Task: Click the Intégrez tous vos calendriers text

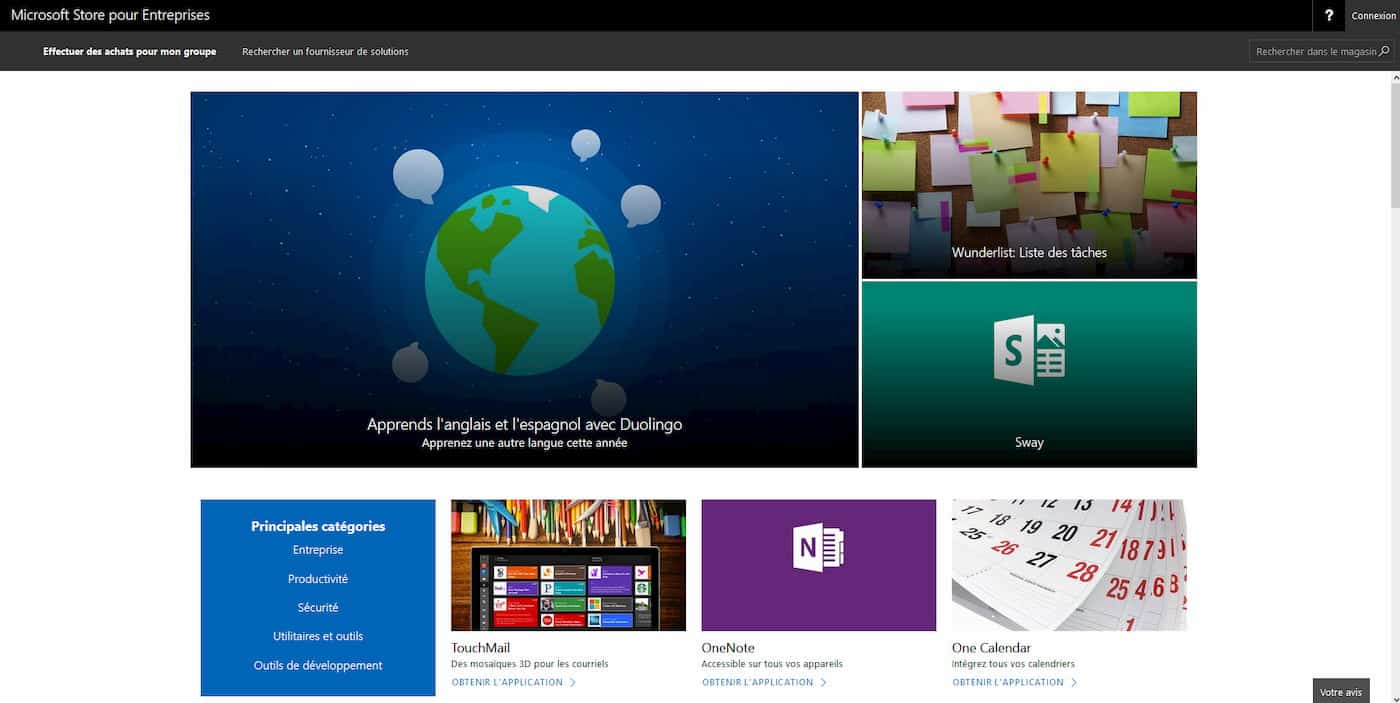Action: 1013,664
